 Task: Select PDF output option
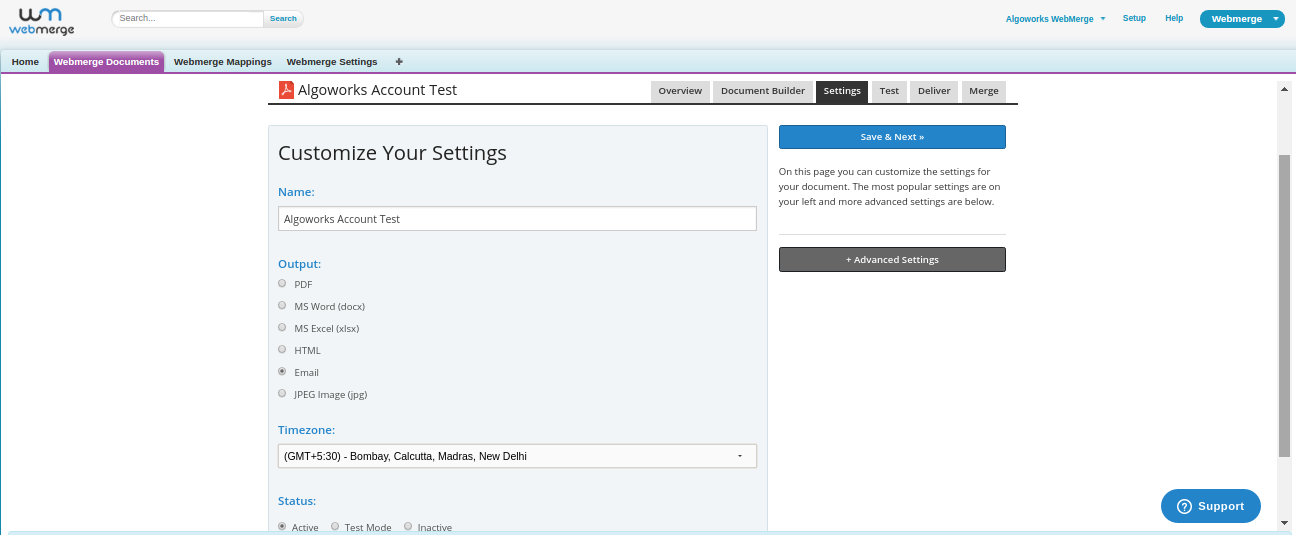(x=282, y=284)
